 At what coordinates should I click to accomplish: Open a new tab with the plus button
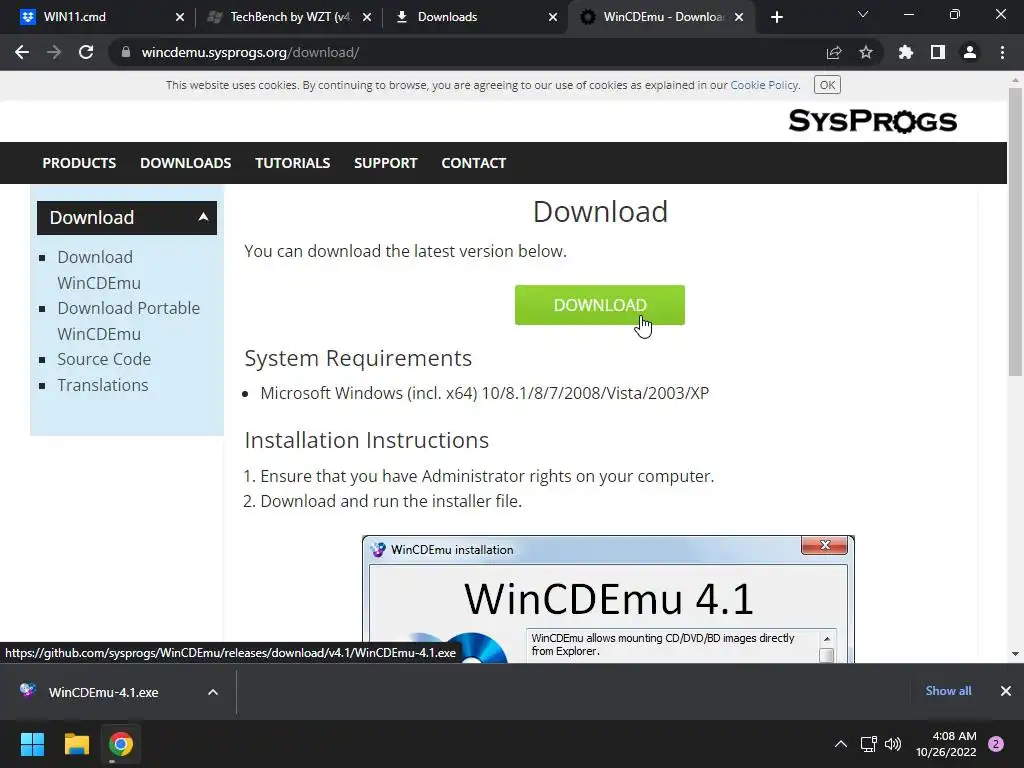click(776, 17)
